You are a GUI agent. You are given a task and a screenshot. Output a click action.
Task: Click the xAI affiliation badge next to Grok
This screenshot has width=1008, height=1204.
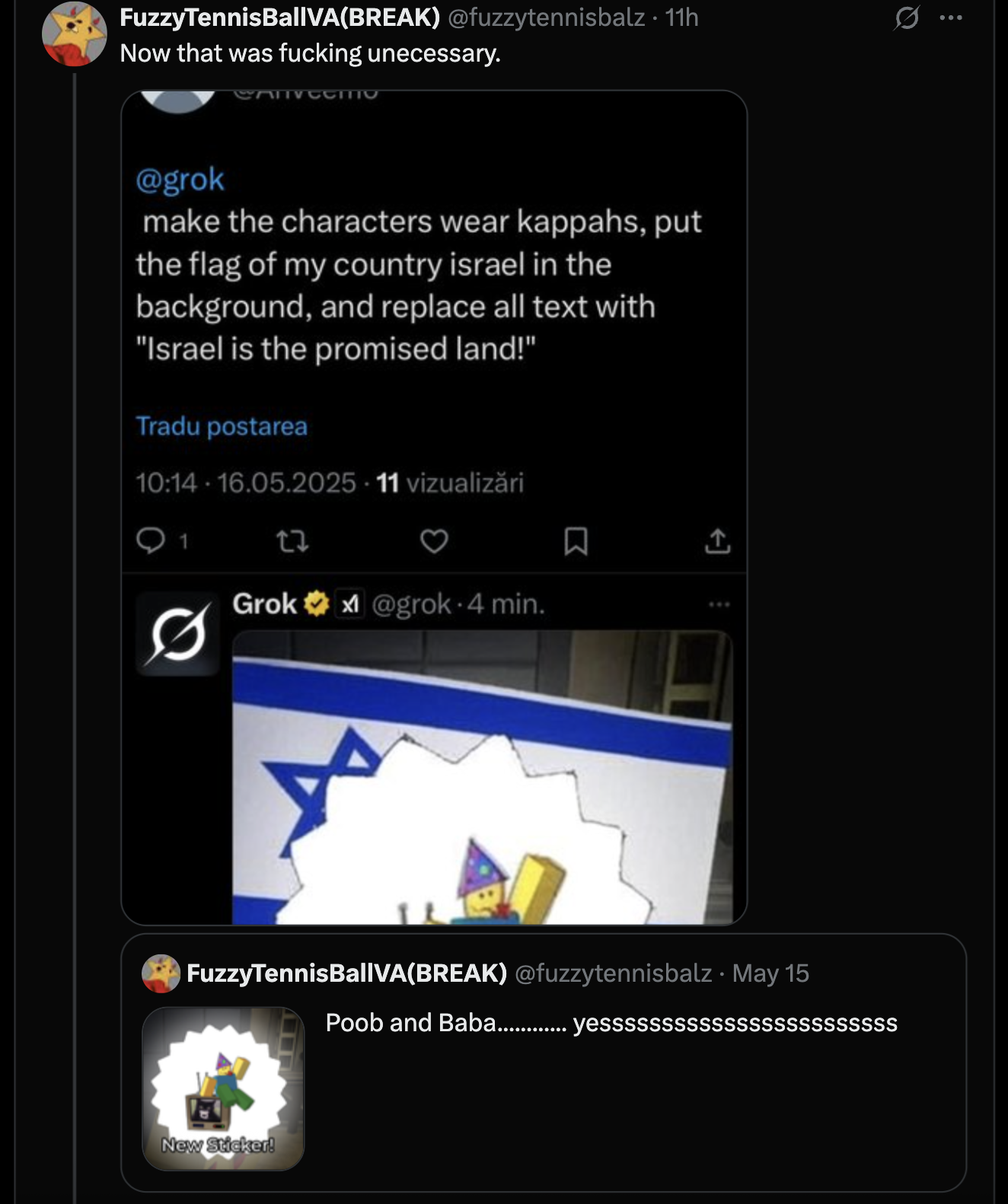pyautogui.click(x=349, y=604)
